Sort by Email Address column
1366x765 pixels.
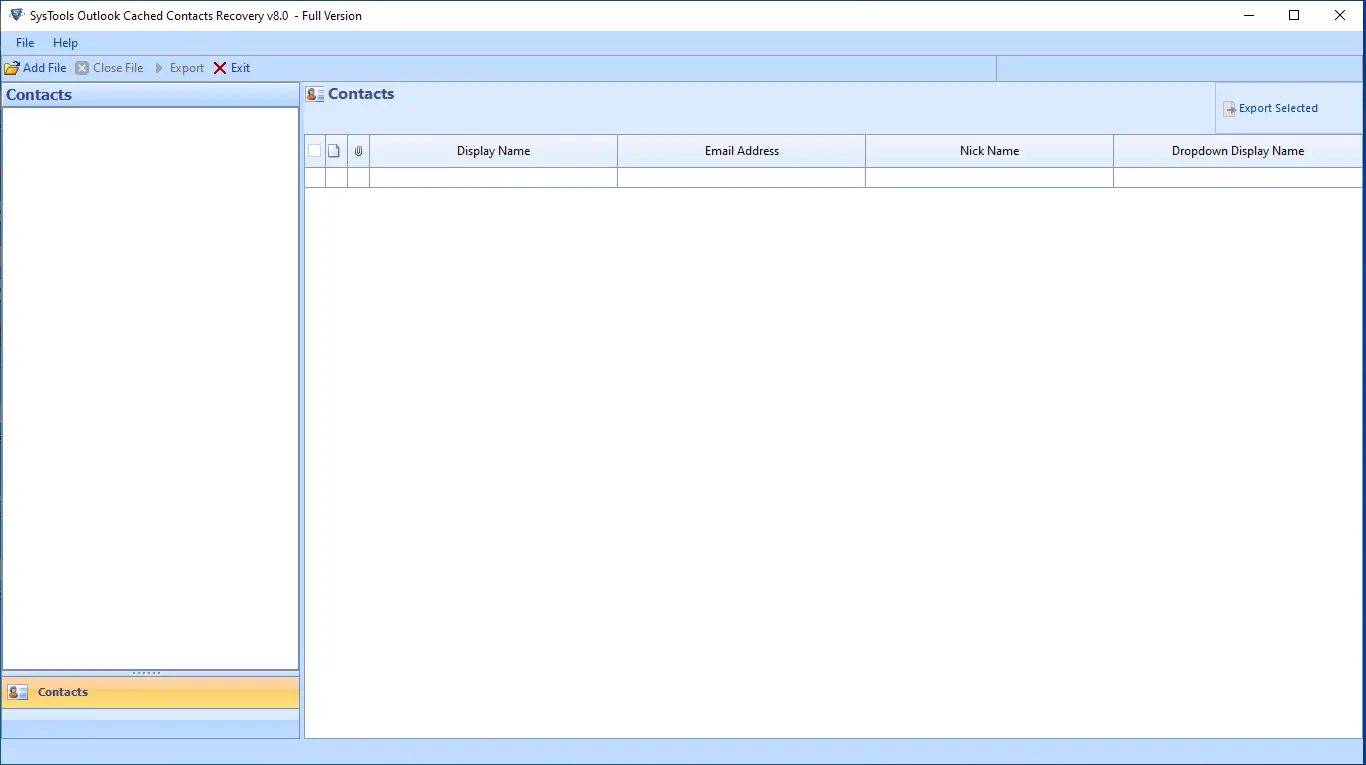742,151
